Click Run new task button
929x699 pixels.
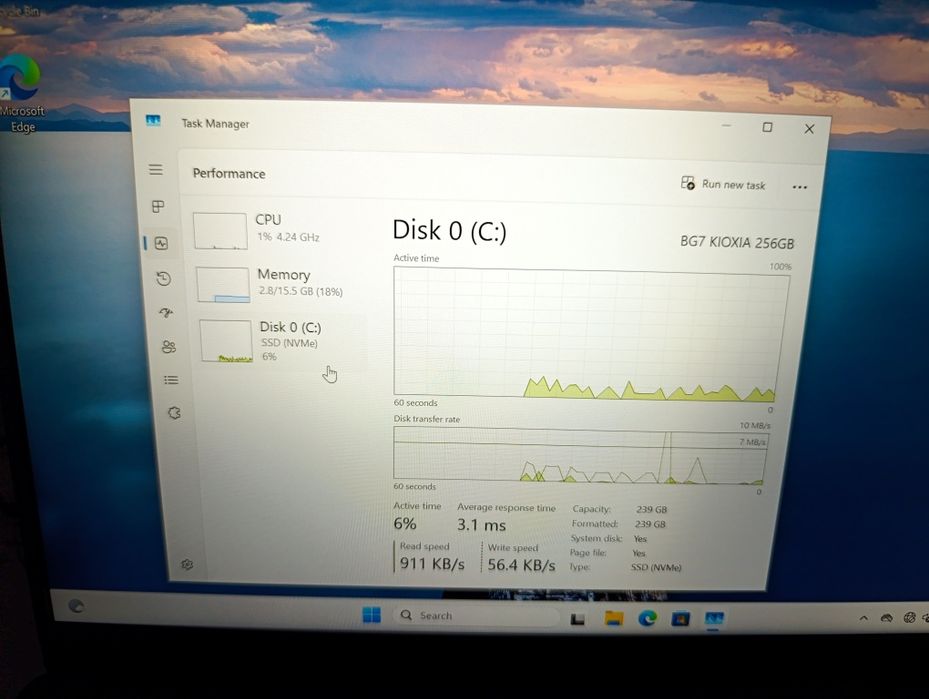723,184
